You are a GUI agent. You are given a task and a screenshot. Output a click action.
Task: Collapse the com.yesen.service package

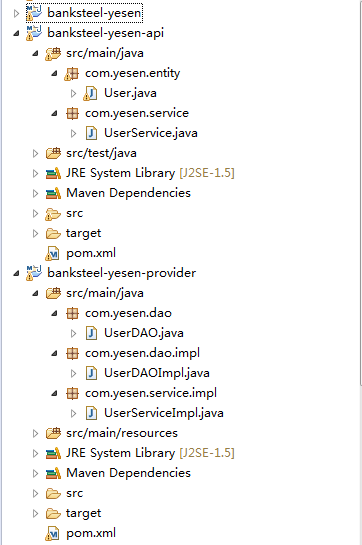click(x=54, y=113)
